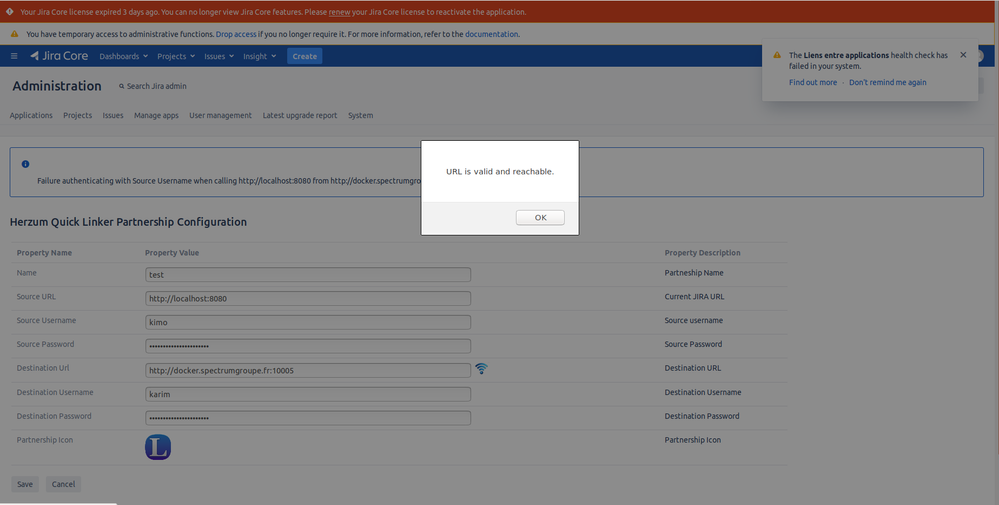Click the Property Name column header
Screen dimensions: 999x505
point(44,253)
